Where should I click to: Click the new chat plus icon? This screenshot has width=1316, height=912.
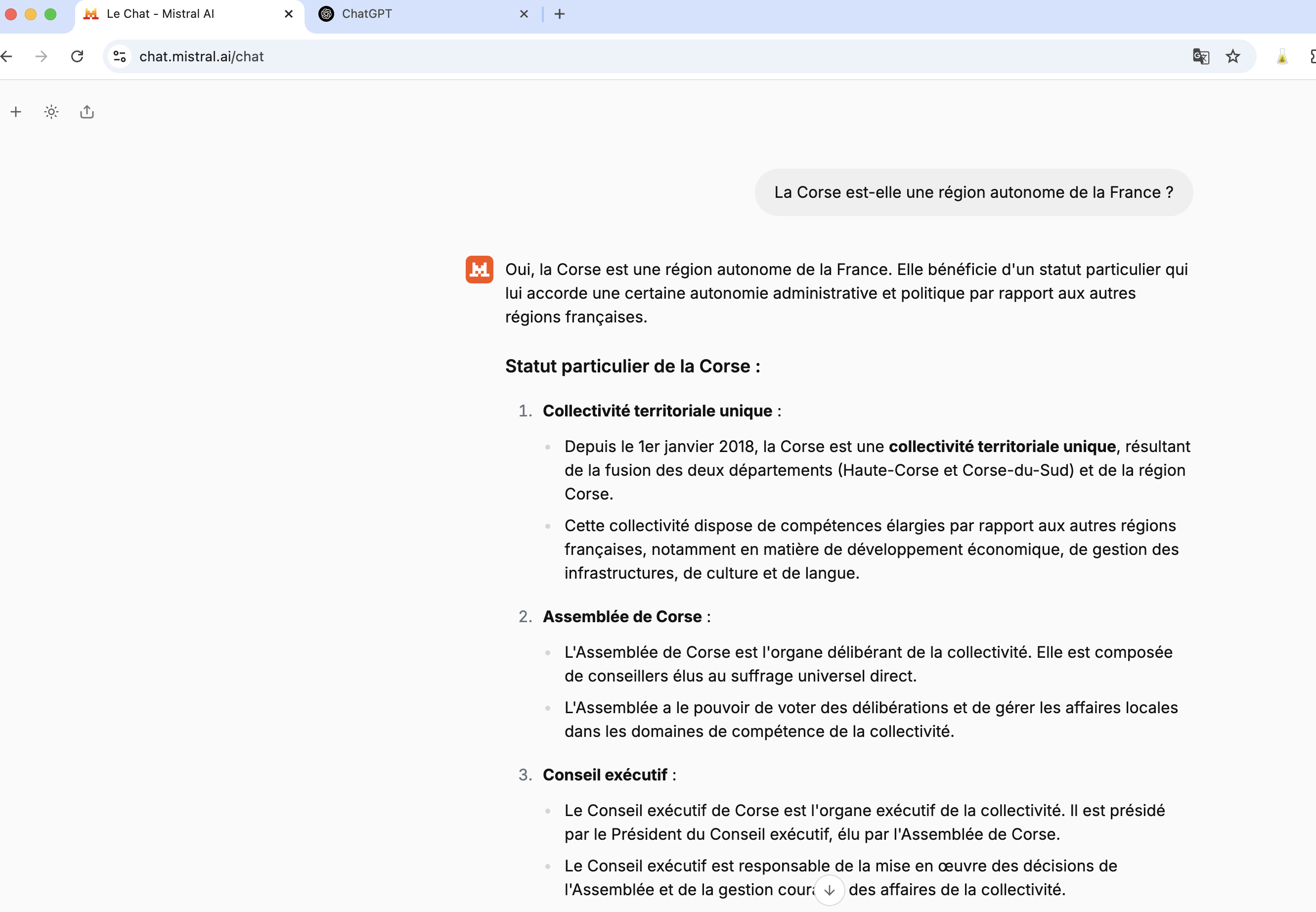pyautogui.click(x=16, y=112)
